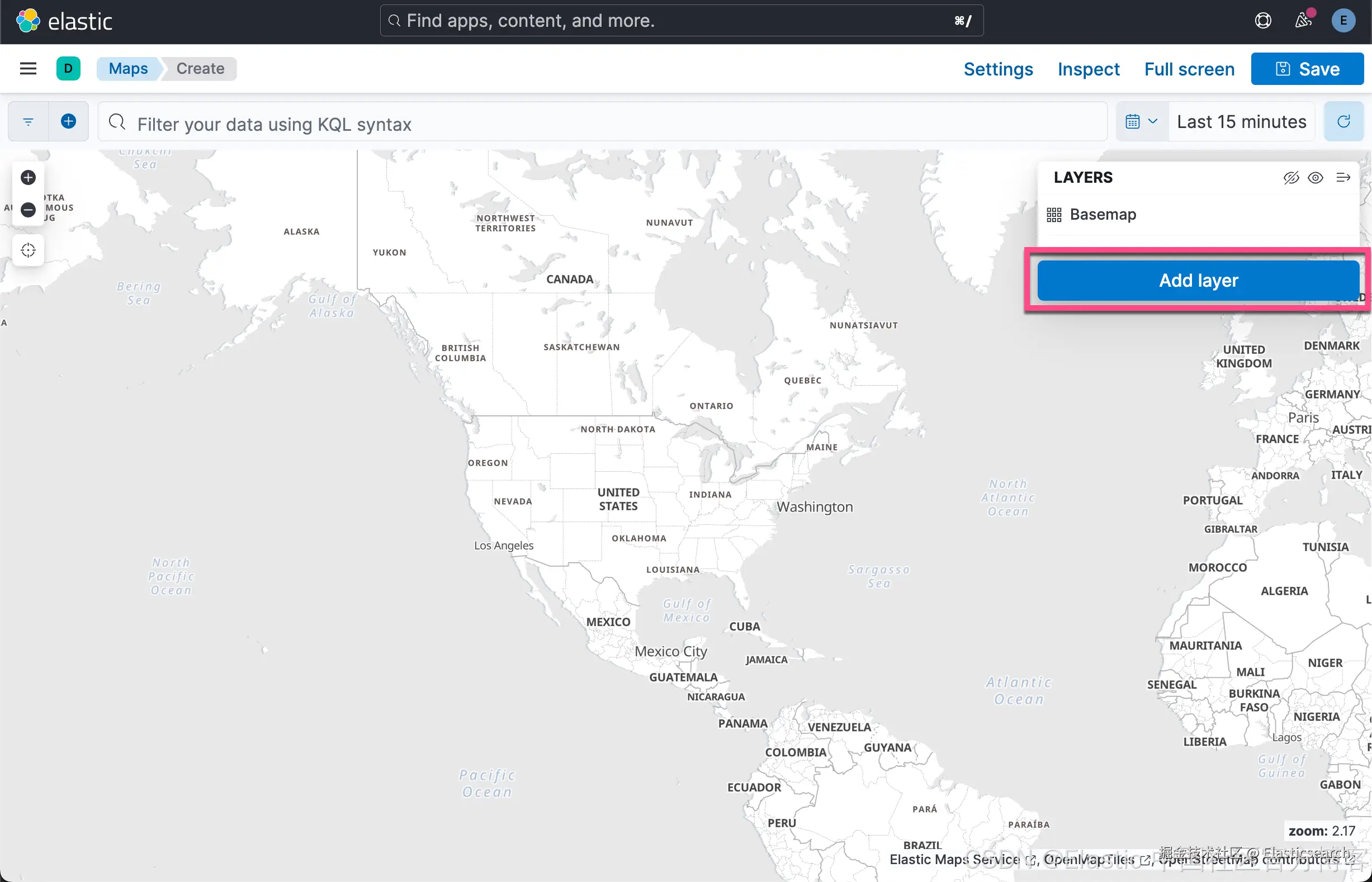Open the user avatar E menu

click(x=1343, y=21)
